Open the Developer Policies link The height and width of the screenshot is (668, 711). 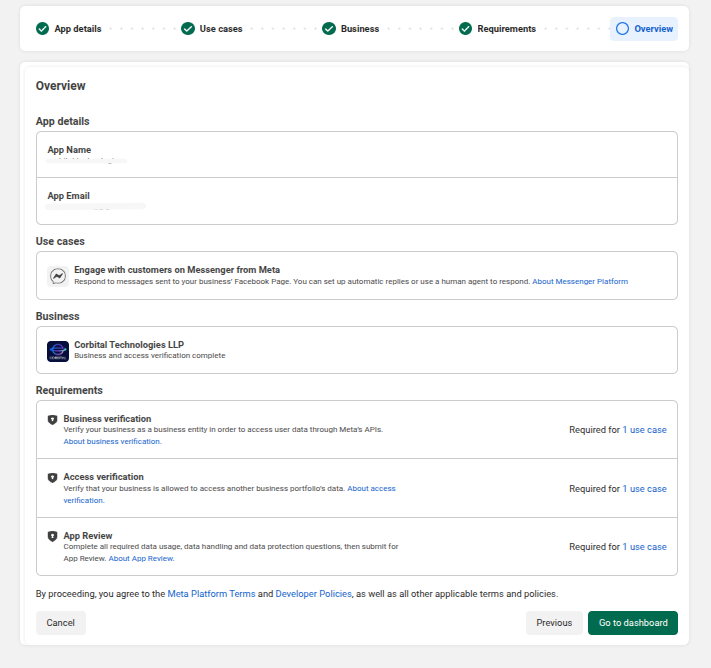pyautogui.click(x=313, y=594)
